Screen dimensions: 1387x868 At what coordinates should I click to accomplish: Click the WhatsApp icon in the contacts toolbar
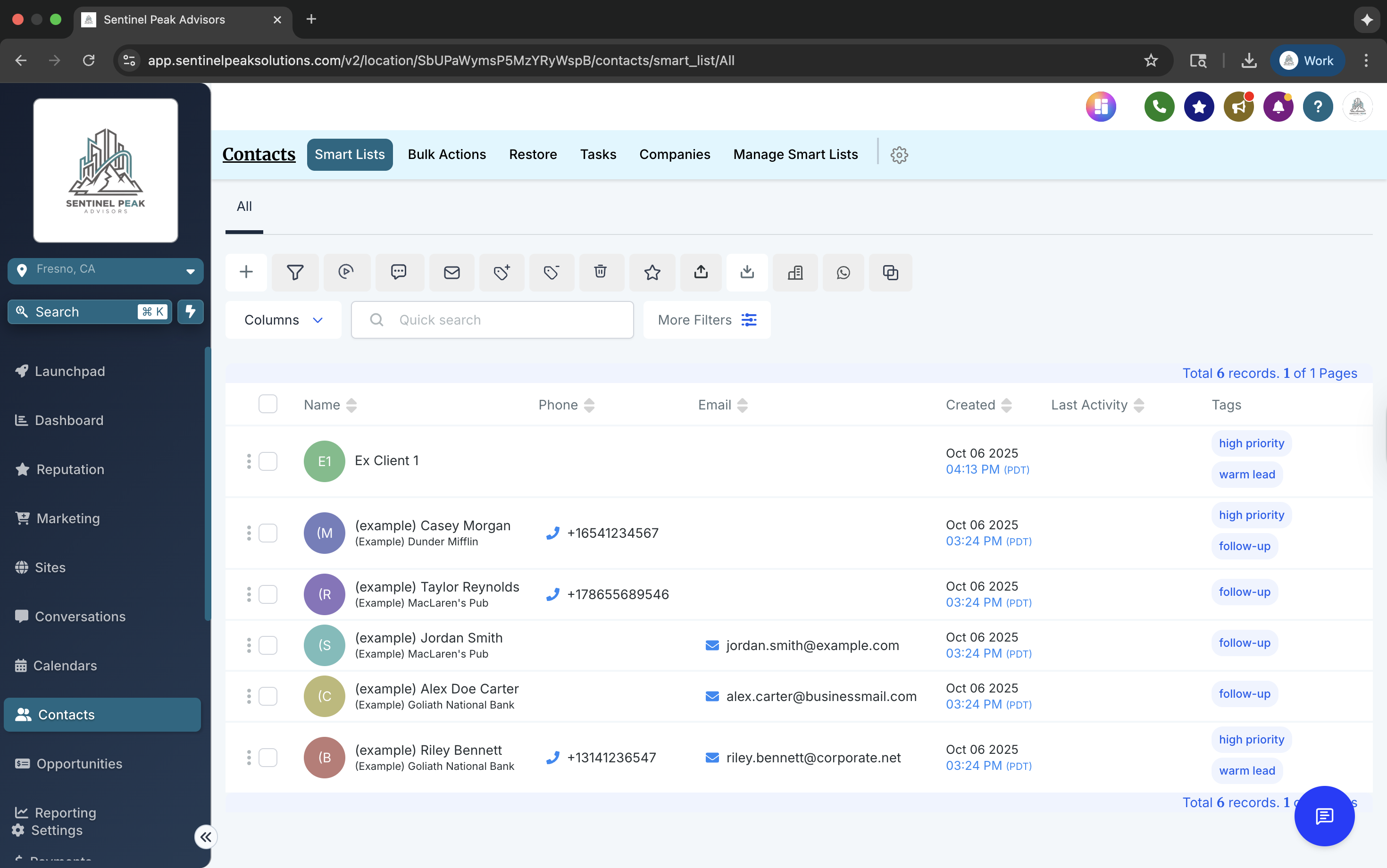point(844,272)
